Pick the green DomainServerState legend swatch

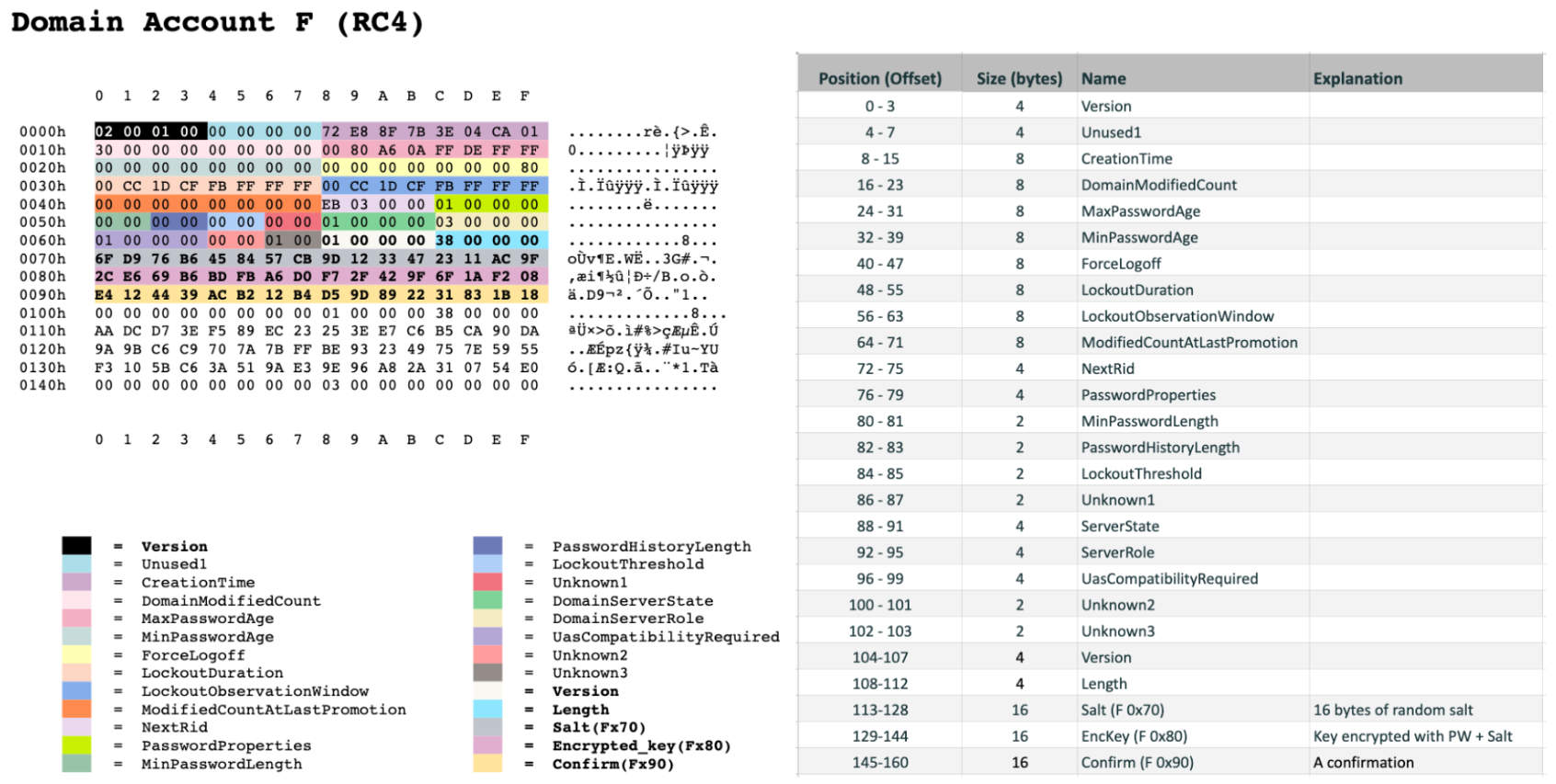487,600
